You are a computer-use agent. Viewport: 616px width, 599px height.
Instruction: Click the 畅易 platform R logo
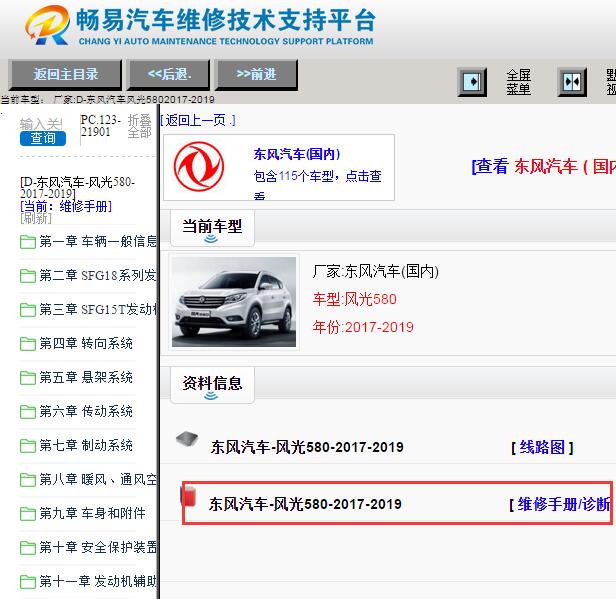[48, 24]
